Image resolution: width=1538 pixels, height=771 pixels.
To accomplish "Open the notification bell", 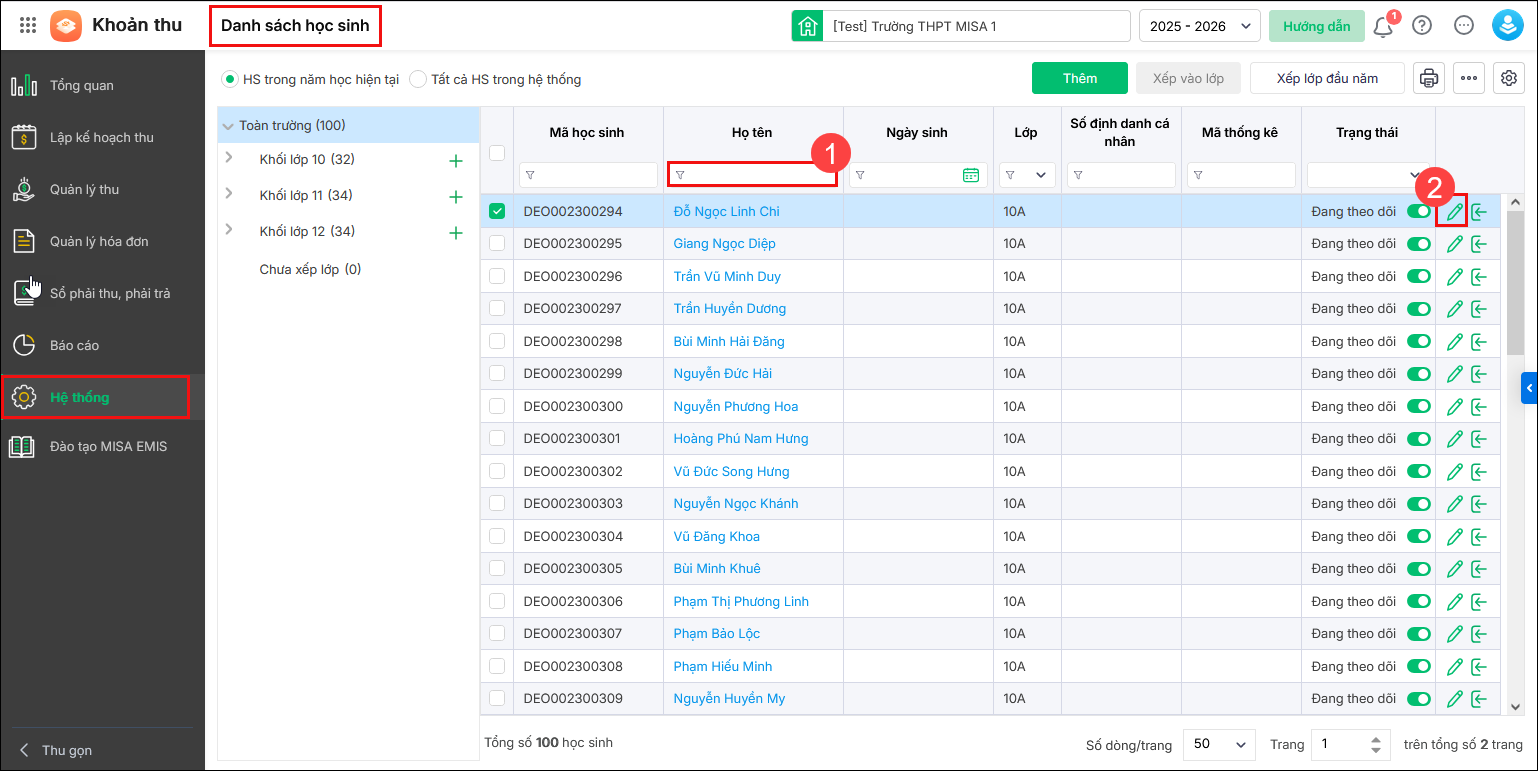I will point(1383,26).
